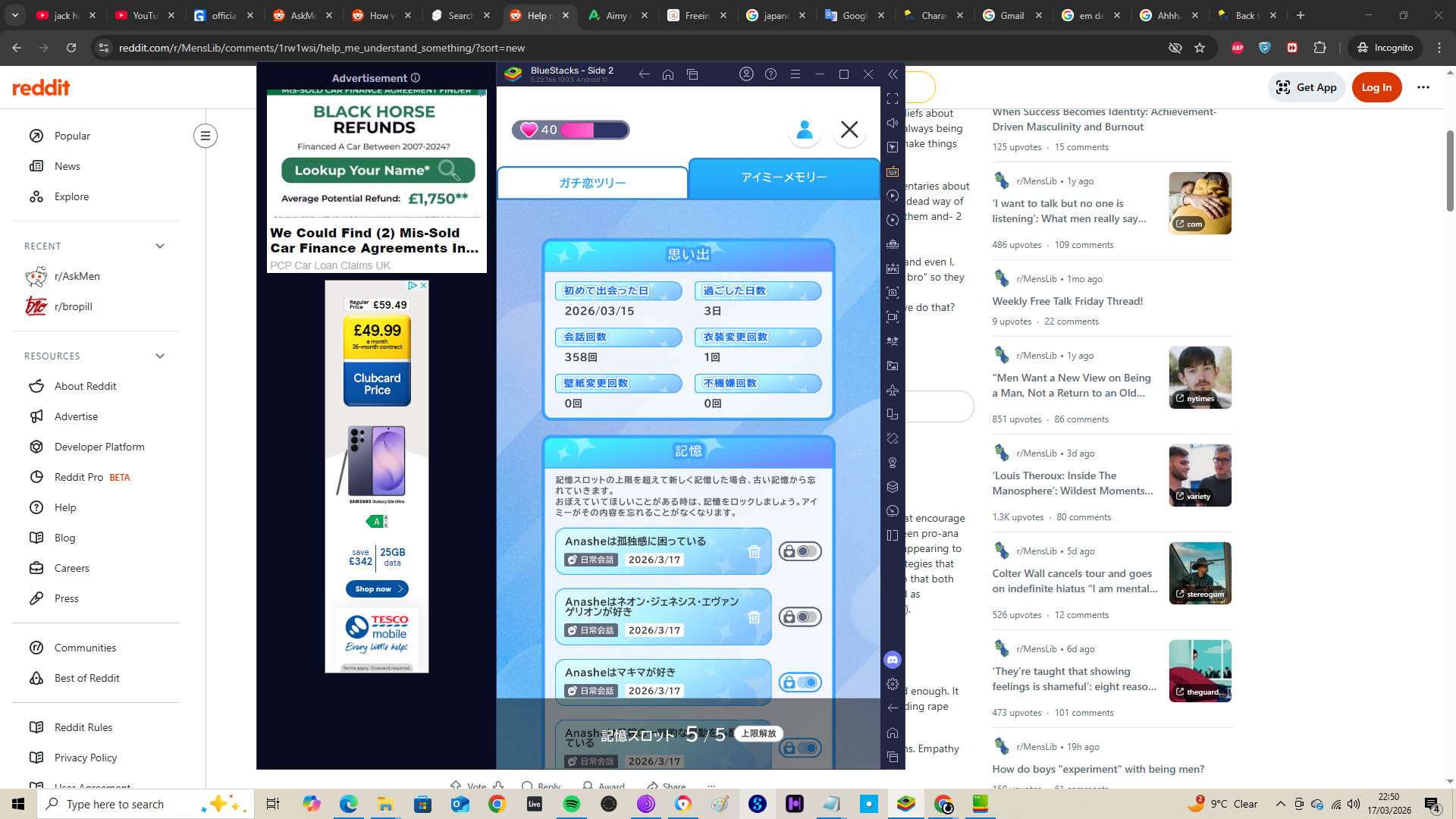Click BlueStacks title bar home icon

click(668, 74)
